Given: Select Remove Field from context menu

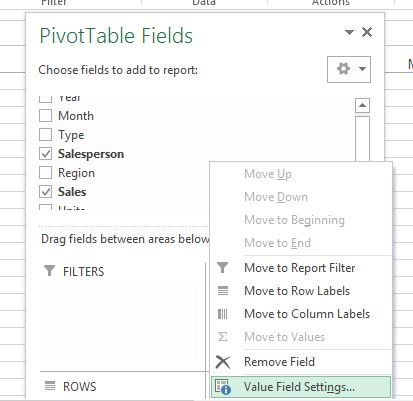Looking at the screenshot, I should click(301, 362).
